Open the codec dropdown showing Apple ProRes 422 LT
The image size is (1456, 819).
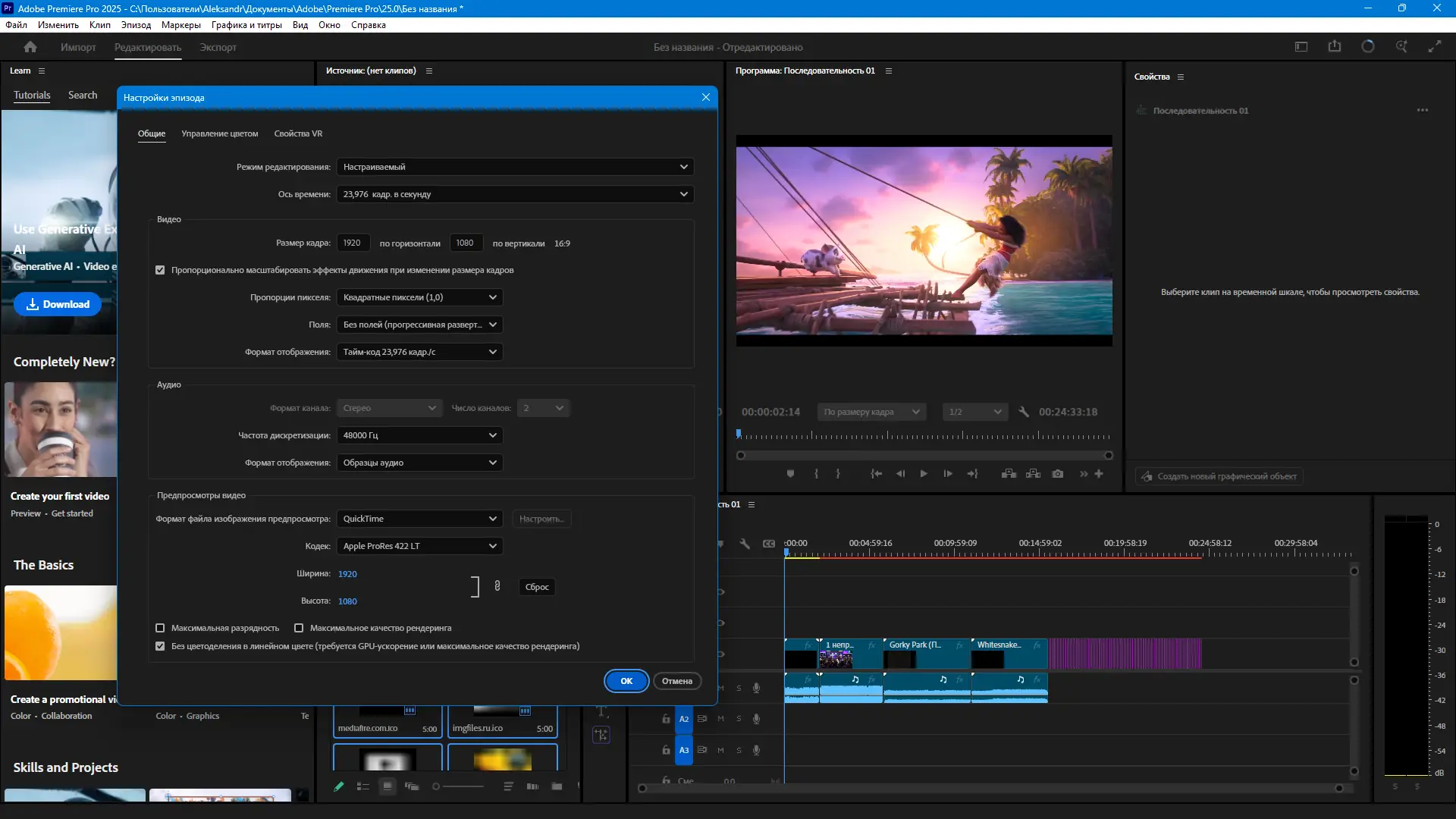(419, 545)
